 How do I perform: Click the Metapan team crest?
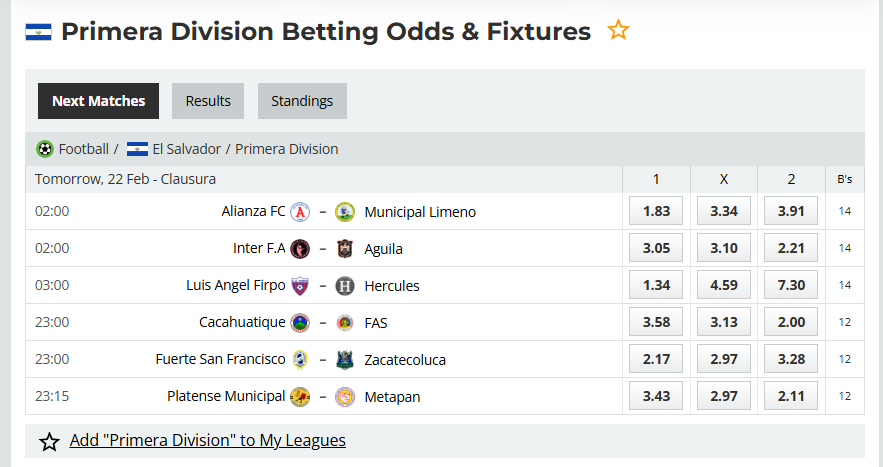tap(345, 397)
